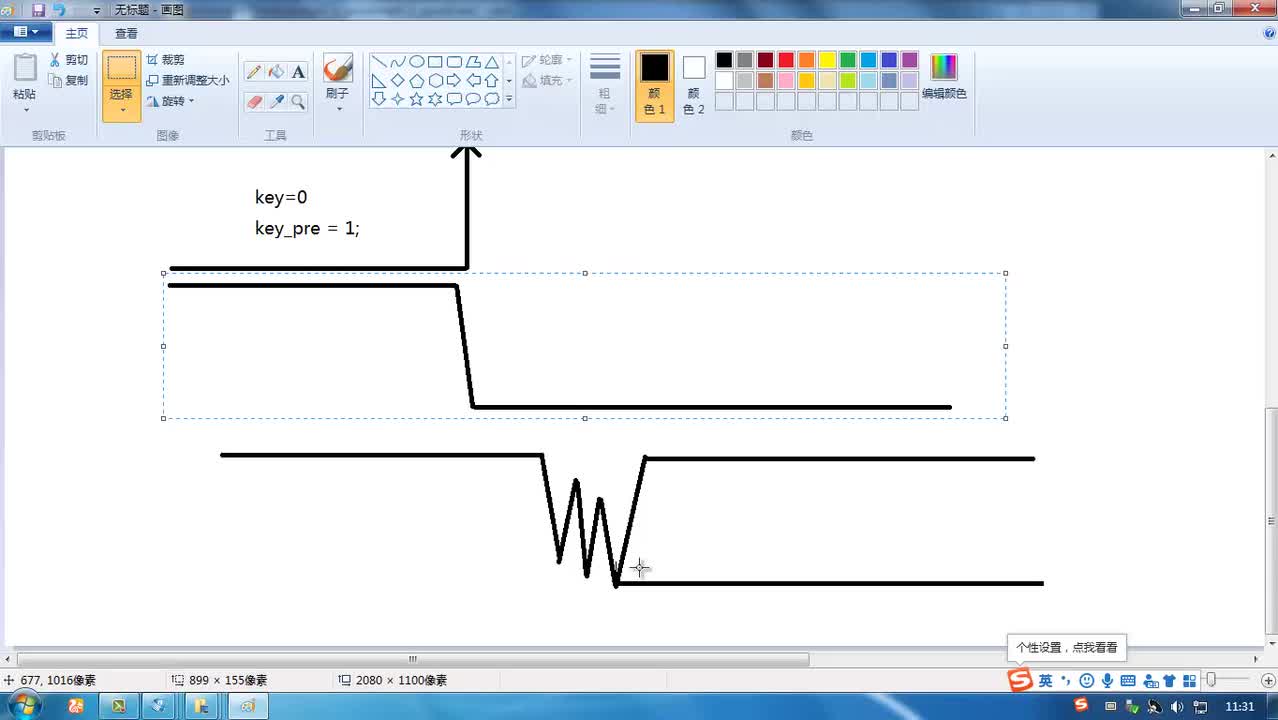This screenshot has height=720, width=1278.
Task: Choose the Pentagon shape
Action: tap(416, 80)
